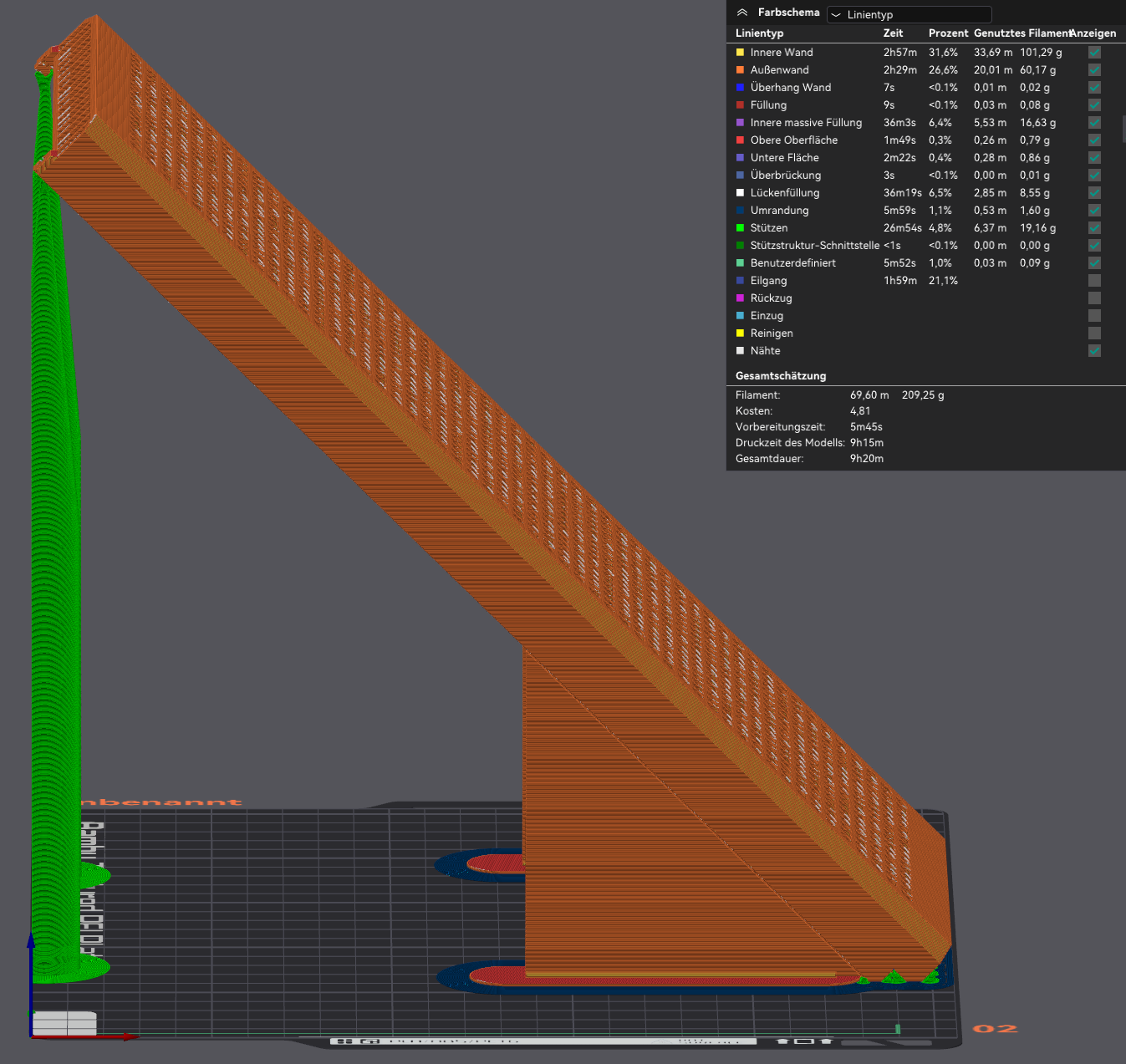
Task: Turn on Reinigen display checkbox
Action: coord(1094,333)
